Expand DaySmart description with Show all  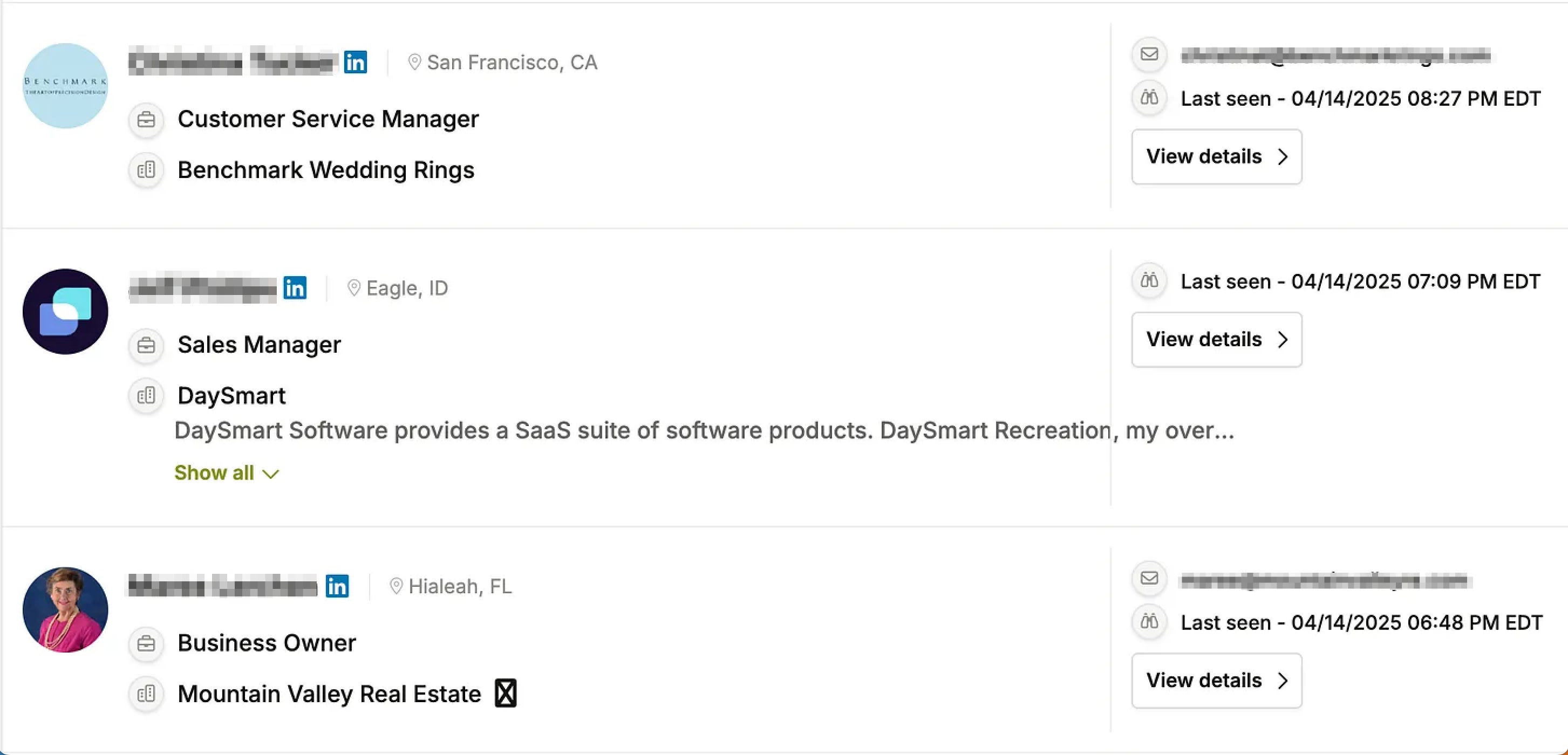click(226, 473)
